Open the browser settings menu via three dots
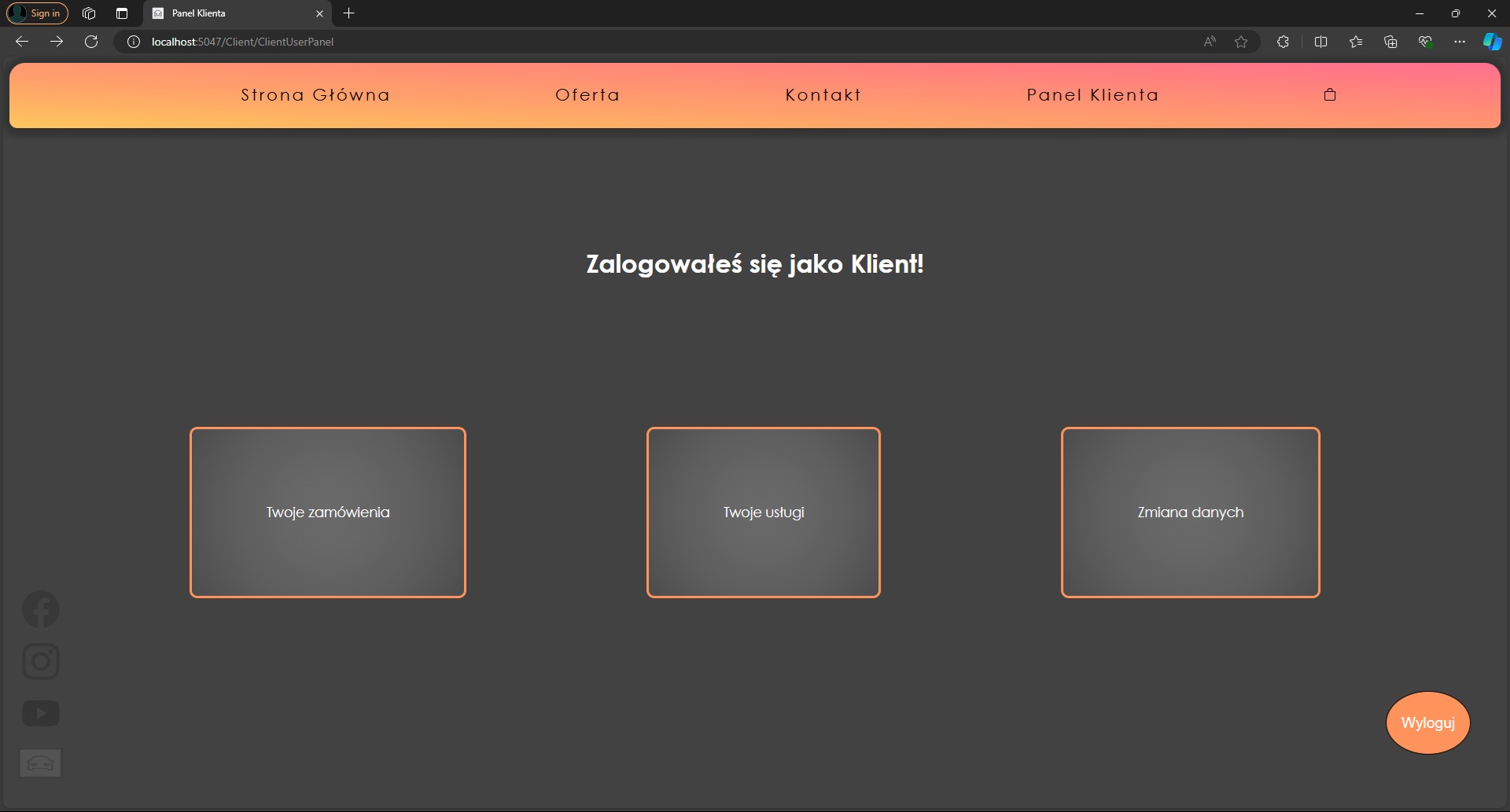 coord(1460,42)
